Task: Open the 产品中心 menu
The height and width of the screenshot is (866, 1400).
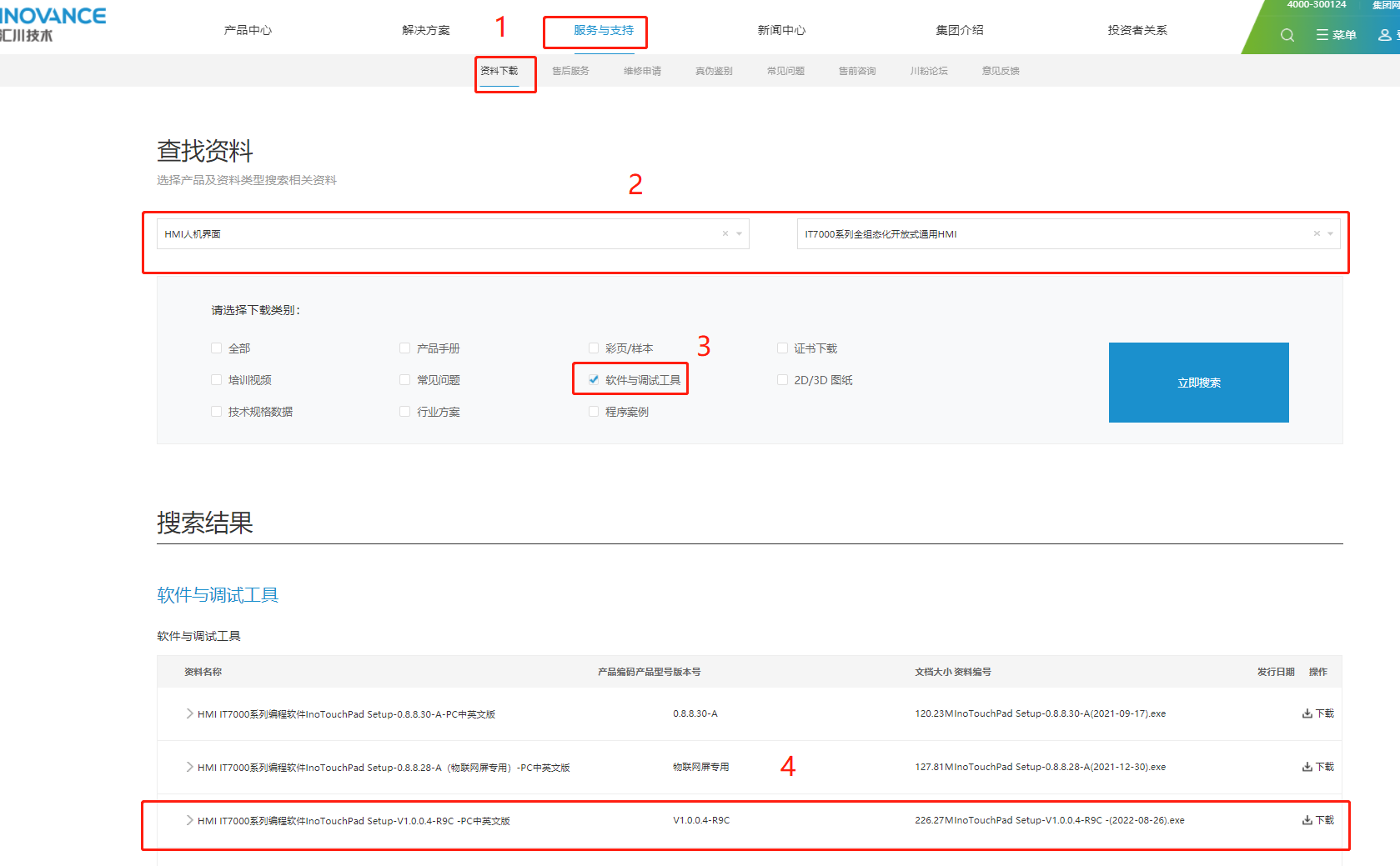Action: [x=248, y=30]
